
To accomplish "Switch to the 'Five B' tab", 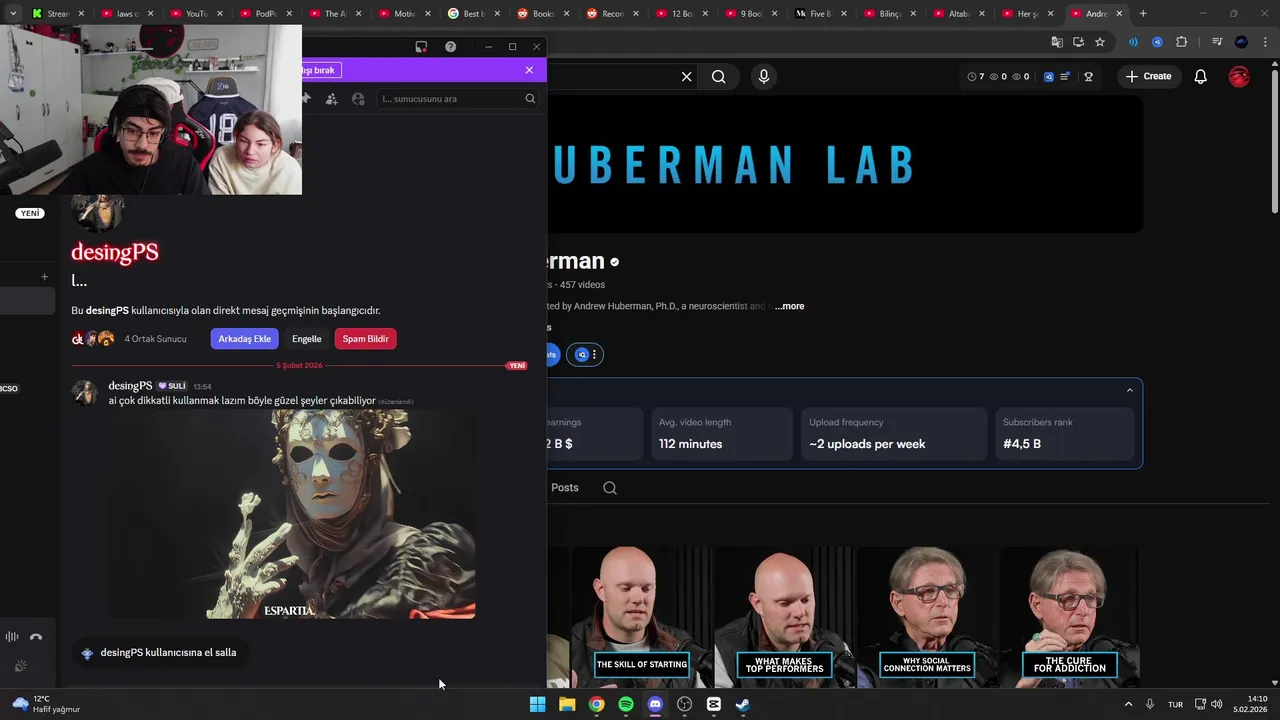I will coord(820,14).
